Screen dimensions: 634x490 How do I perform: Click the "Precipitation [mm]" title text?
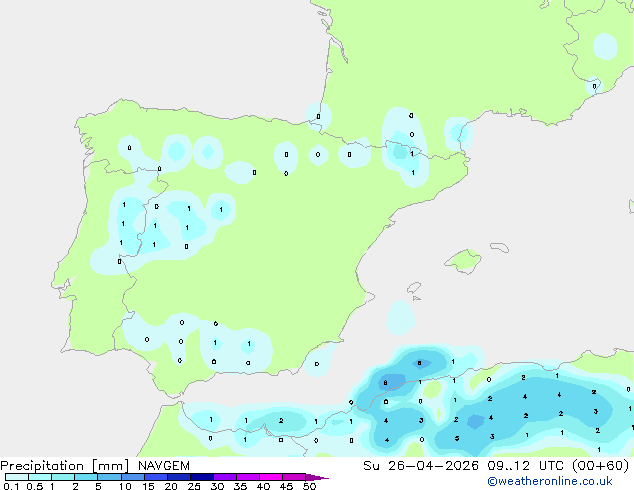(65, 466)
